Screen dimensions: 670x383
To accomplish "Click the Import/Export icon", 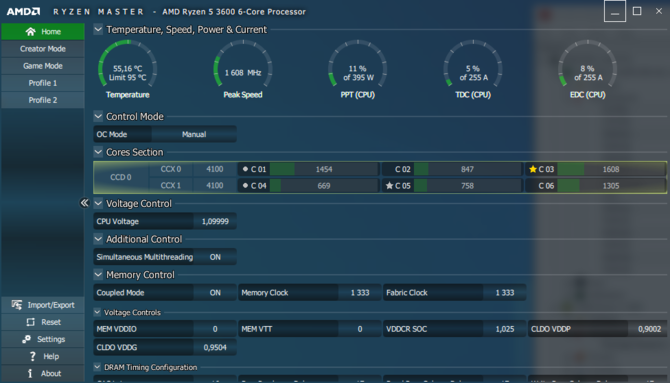I will pos(17,305).
